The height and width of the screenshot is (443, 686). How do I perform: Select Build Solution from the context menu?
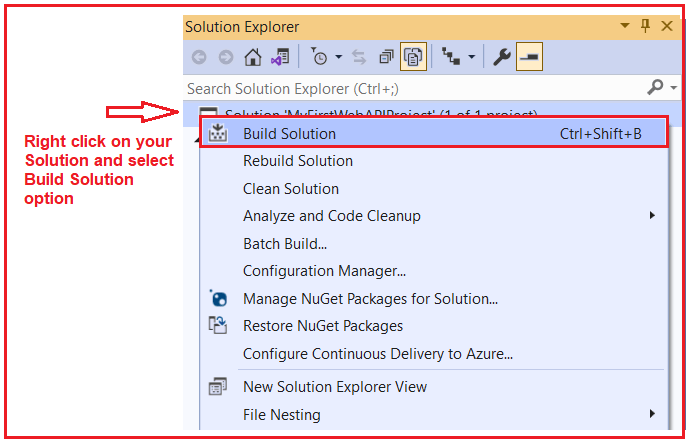point(434,133)
